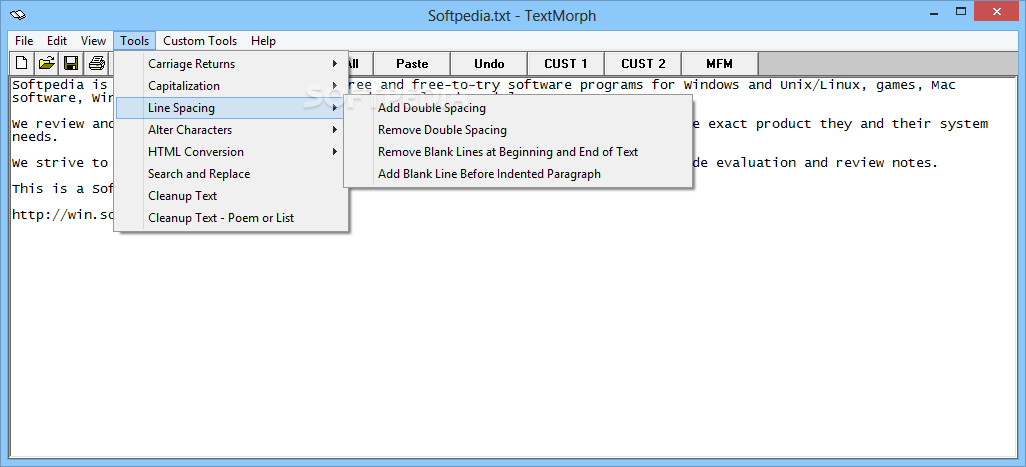Viewport: 1026px width, 467px height.
Task: Select Remove Double Spacing
Action: point(518,130)
